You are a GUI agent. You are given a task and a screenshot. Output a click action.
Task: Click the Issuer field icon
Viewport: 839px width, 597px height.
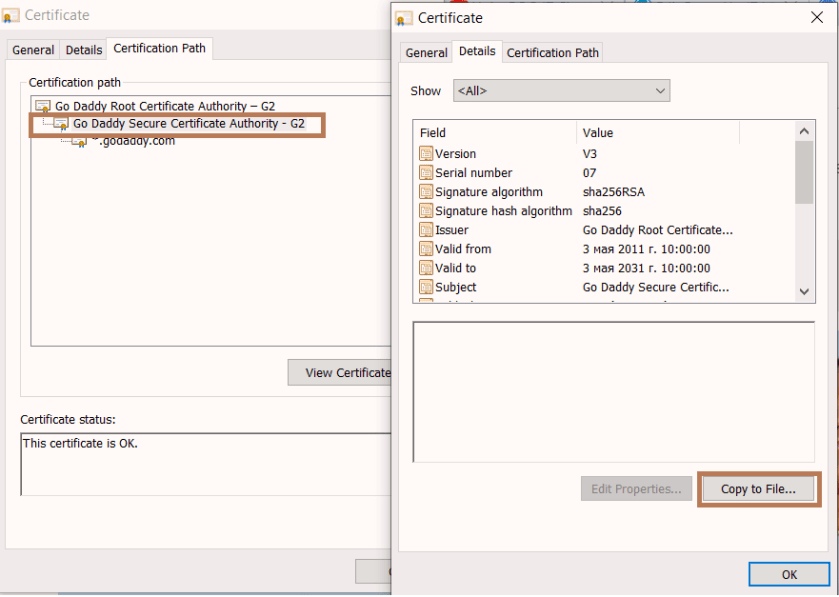click(424, 229)
